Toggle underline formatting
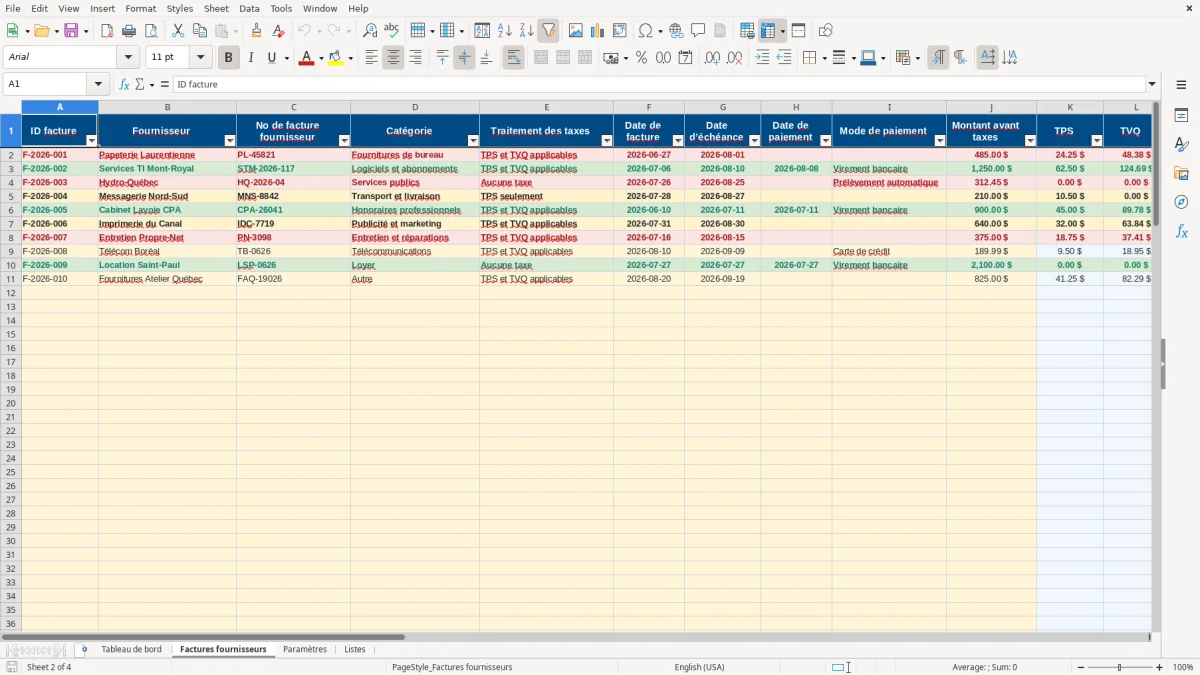Image resolution: width=1200 pixels, height=675 pixels. click(272, 58)
